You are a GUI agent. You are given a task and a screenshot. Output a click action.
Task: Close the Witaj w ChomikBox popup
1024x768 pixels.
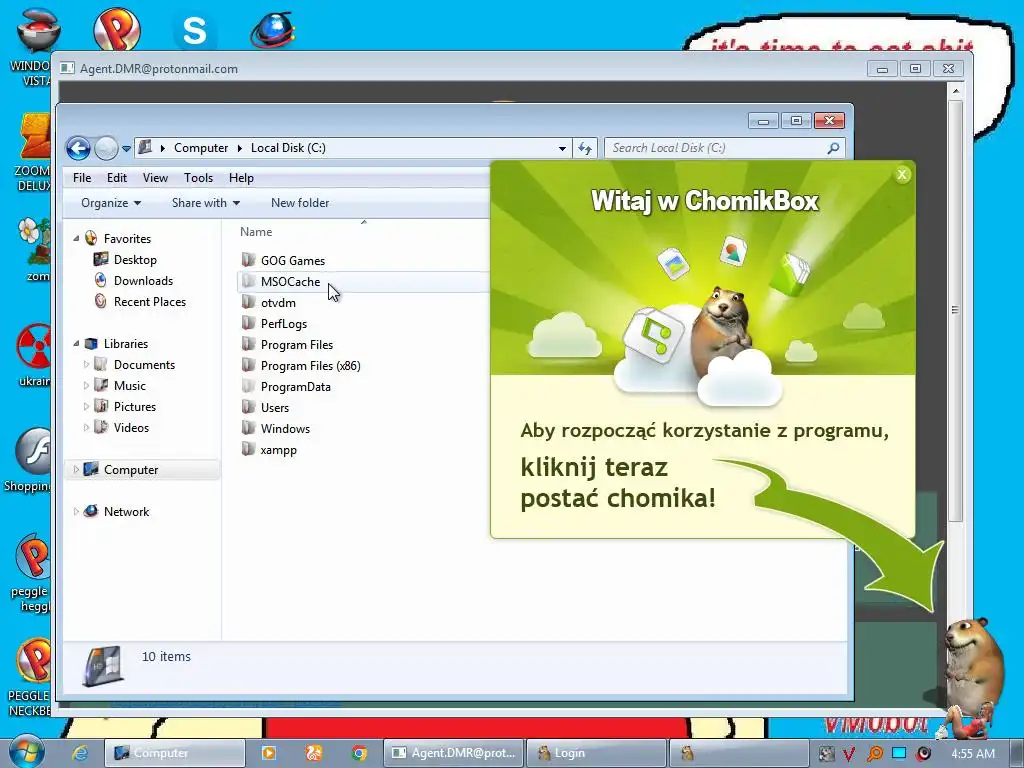(x=902, y=174)
